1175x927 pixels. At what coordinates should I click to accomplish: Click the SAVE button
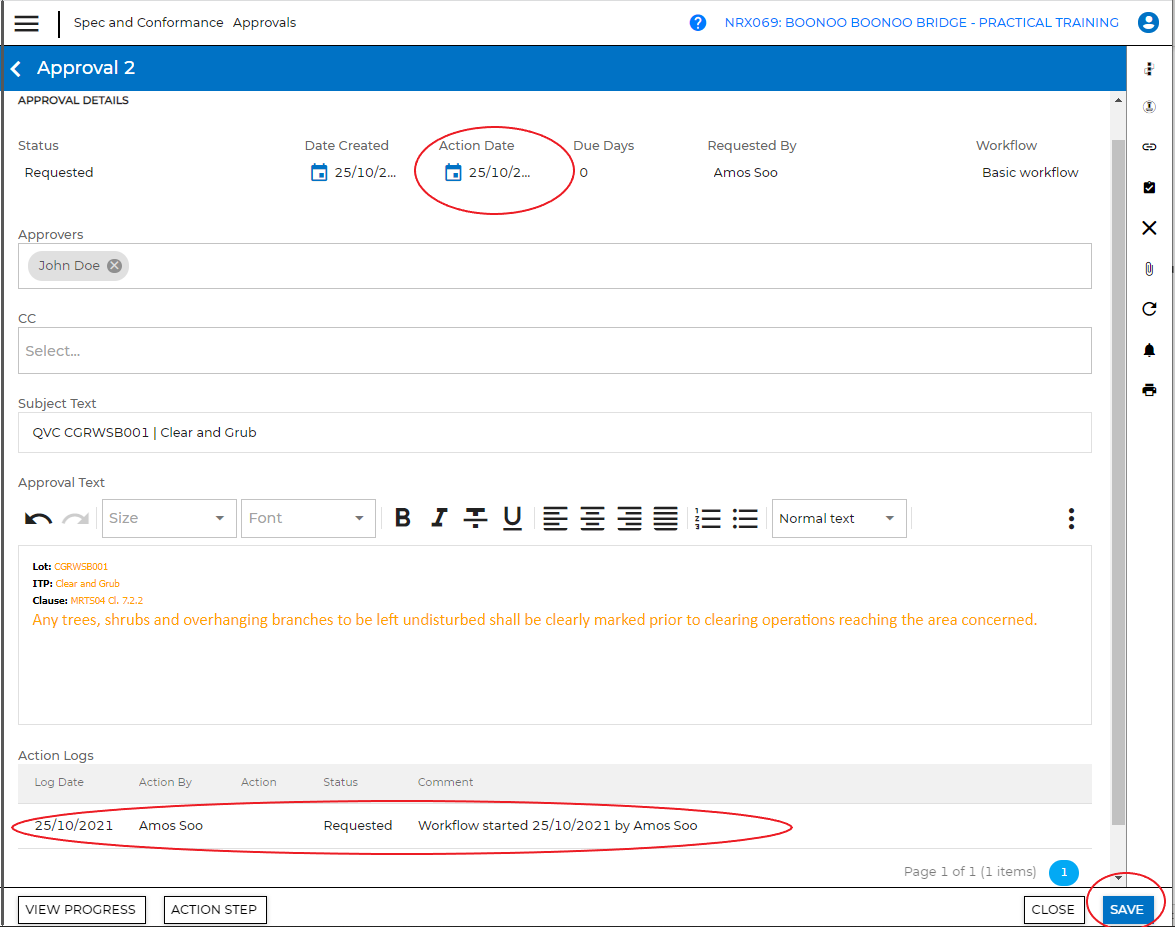pyautogui.click(x=1126, y=909)
